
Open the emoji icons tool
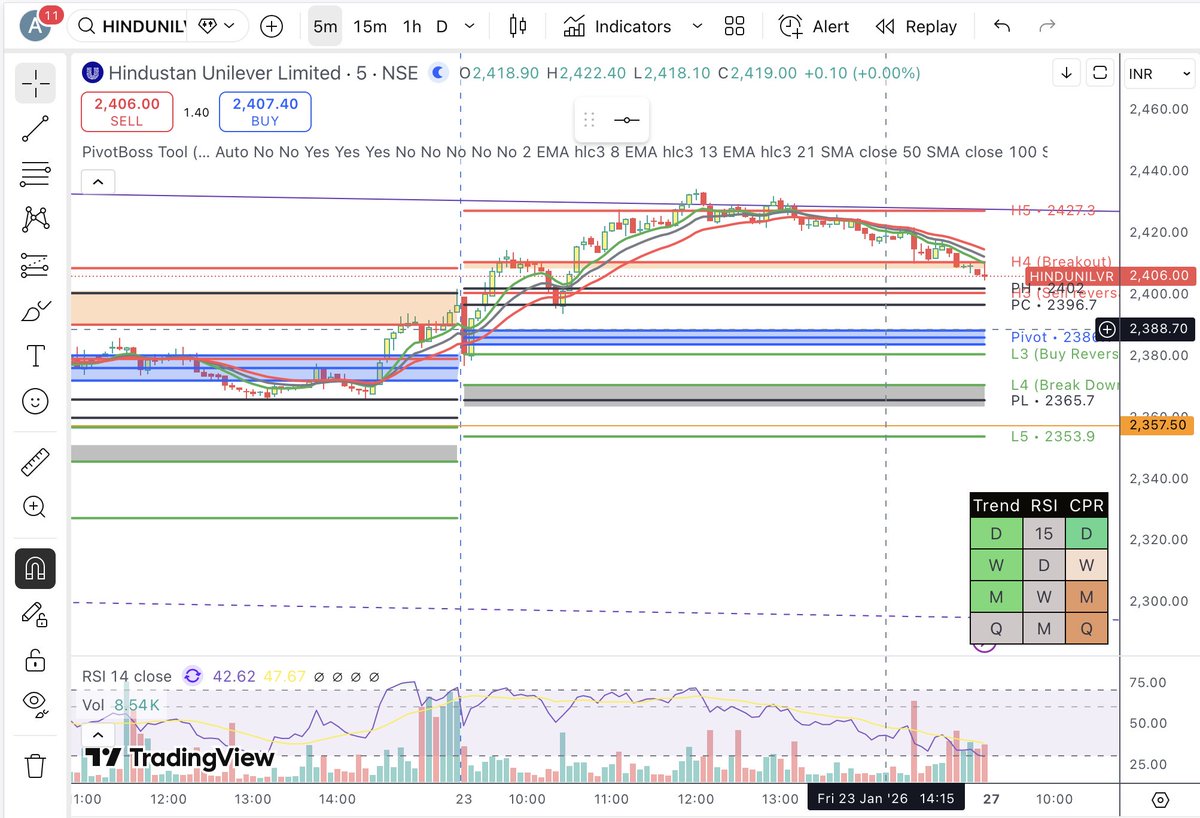35,402
